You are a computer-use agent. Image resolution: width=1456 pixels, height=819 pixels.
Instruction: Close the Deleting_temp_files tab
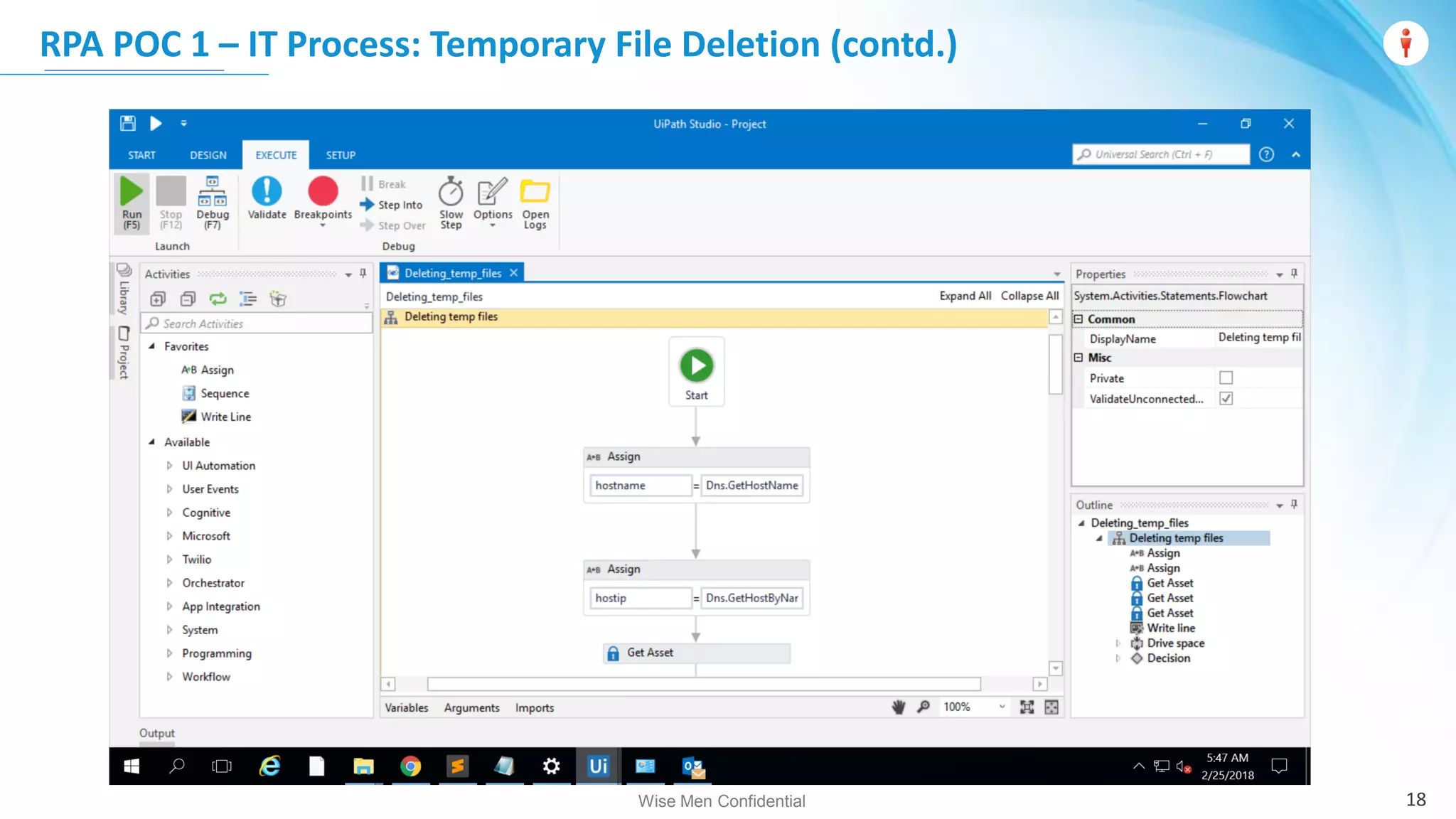pos(513,273)
